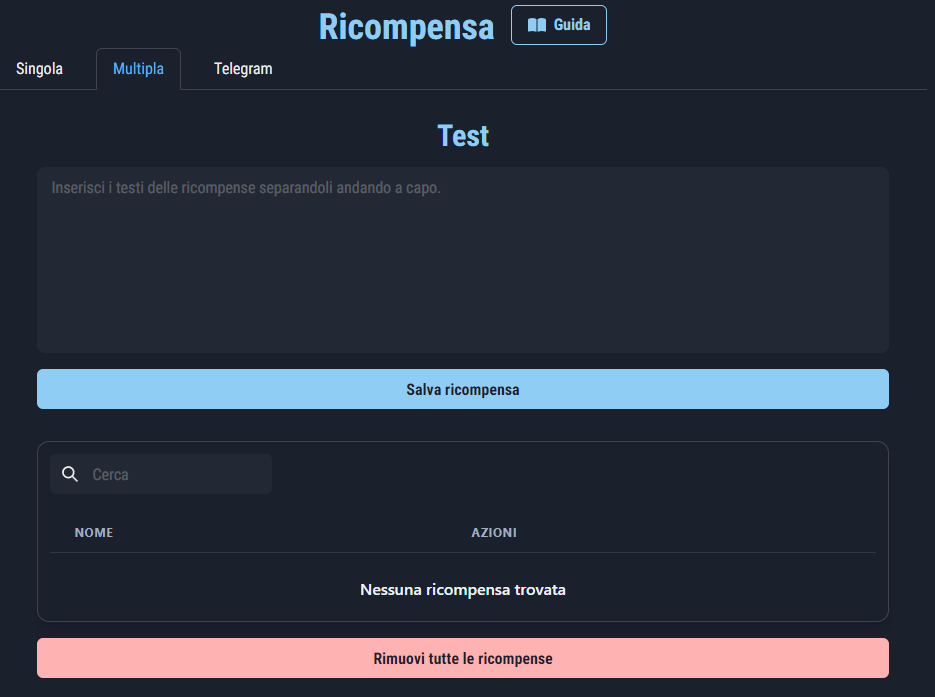Open the Telegram tab
The width and height of the screenshot is (935, 697).
click(x=243, y=69)
